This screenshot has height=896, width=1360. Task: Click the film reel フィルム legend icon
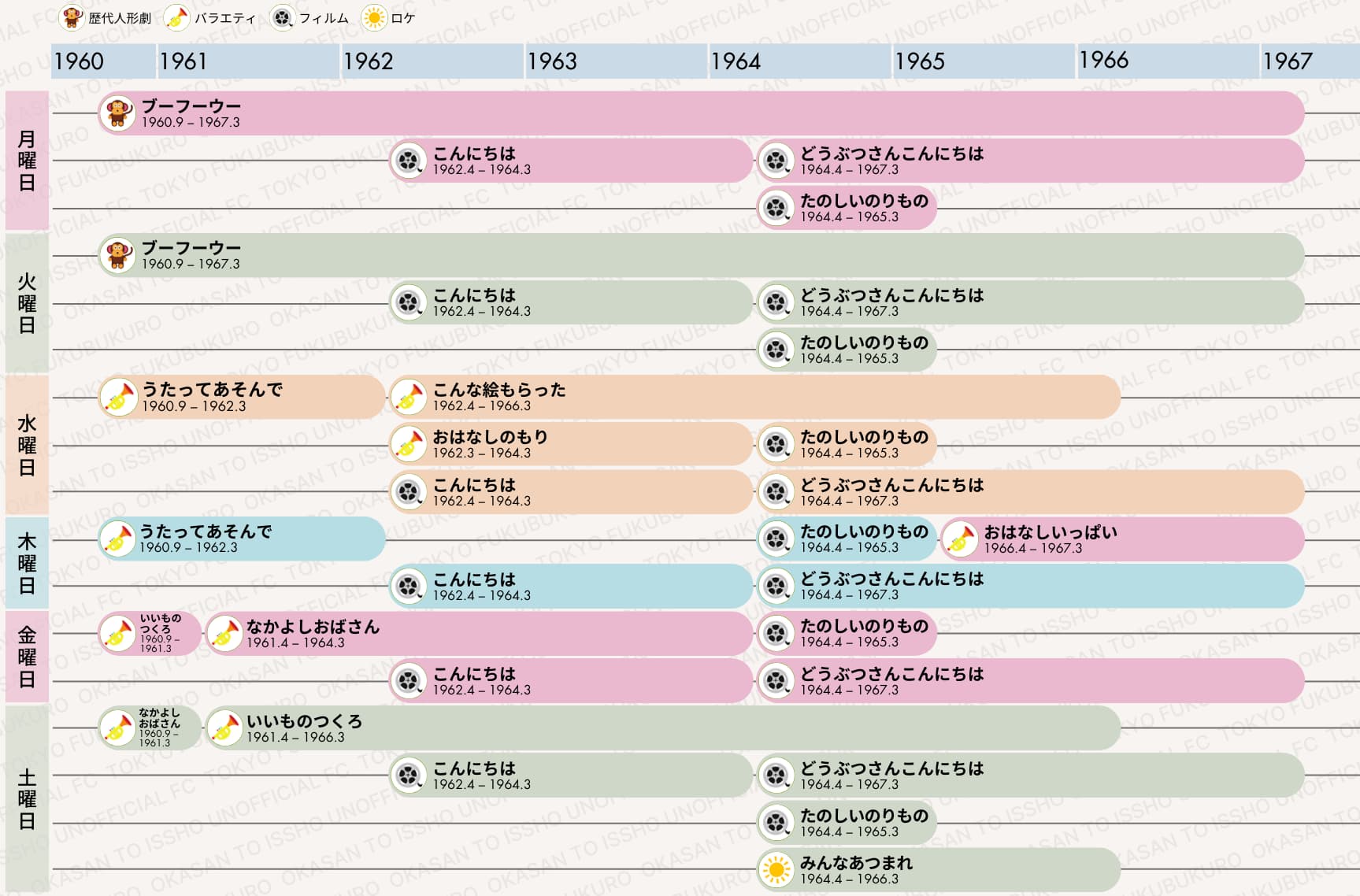(x=282, y=17)
